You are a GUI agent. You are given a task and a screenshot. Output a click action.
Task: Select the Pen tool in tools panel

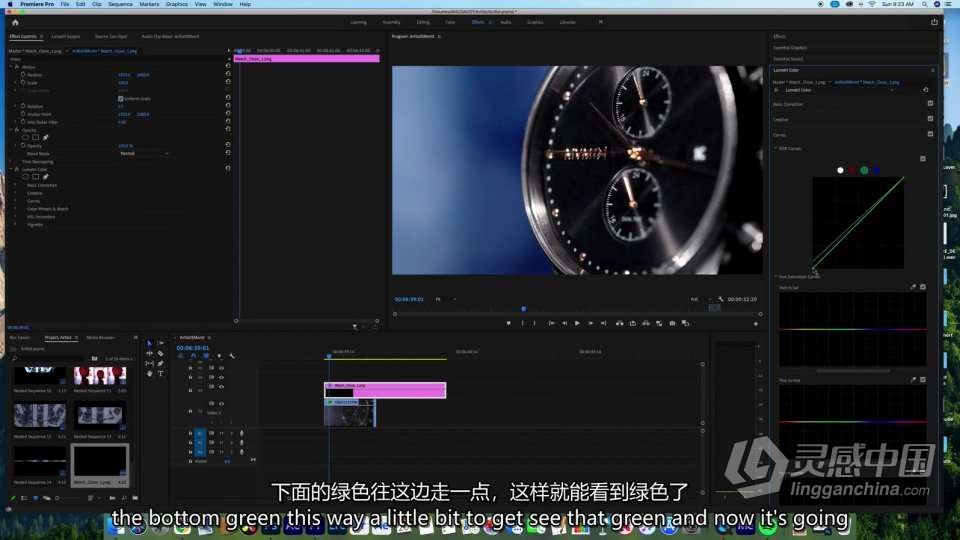click(160, 363)
